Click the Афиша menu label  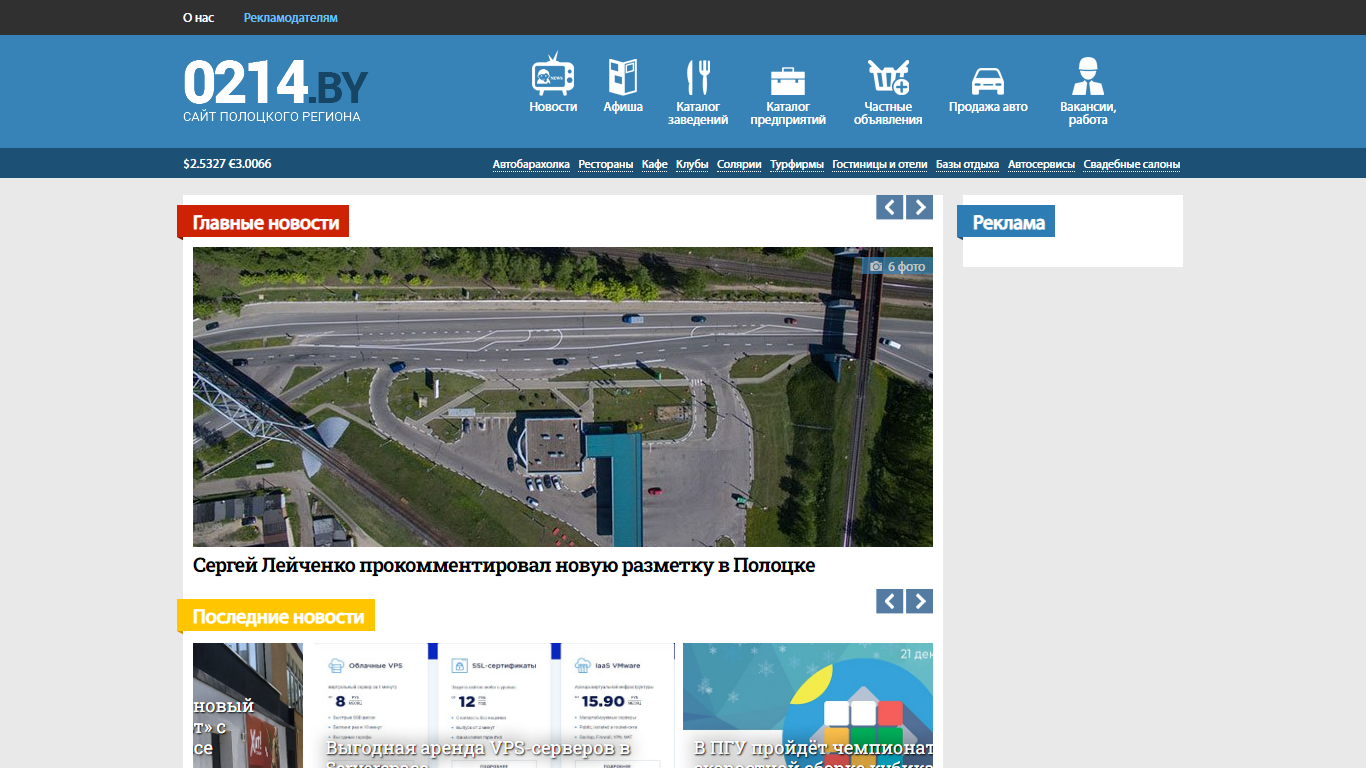click(623, 107)
